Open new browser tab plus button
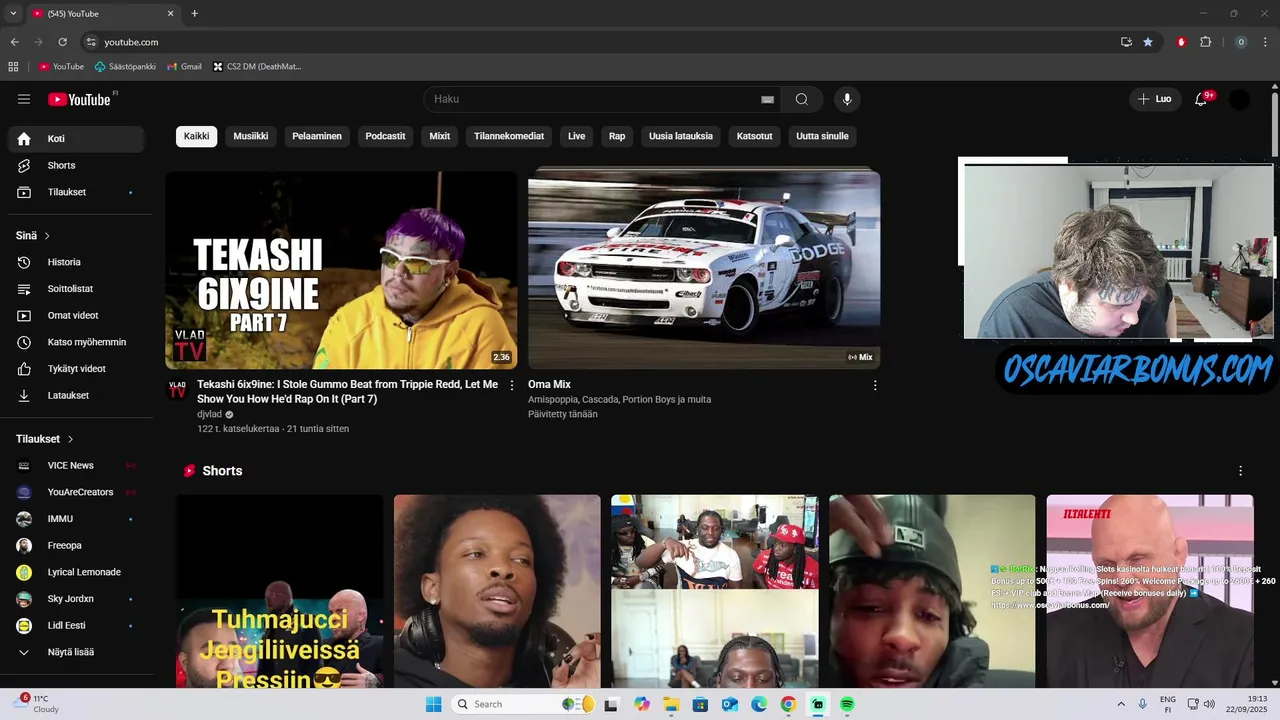 tap(194, 14)
